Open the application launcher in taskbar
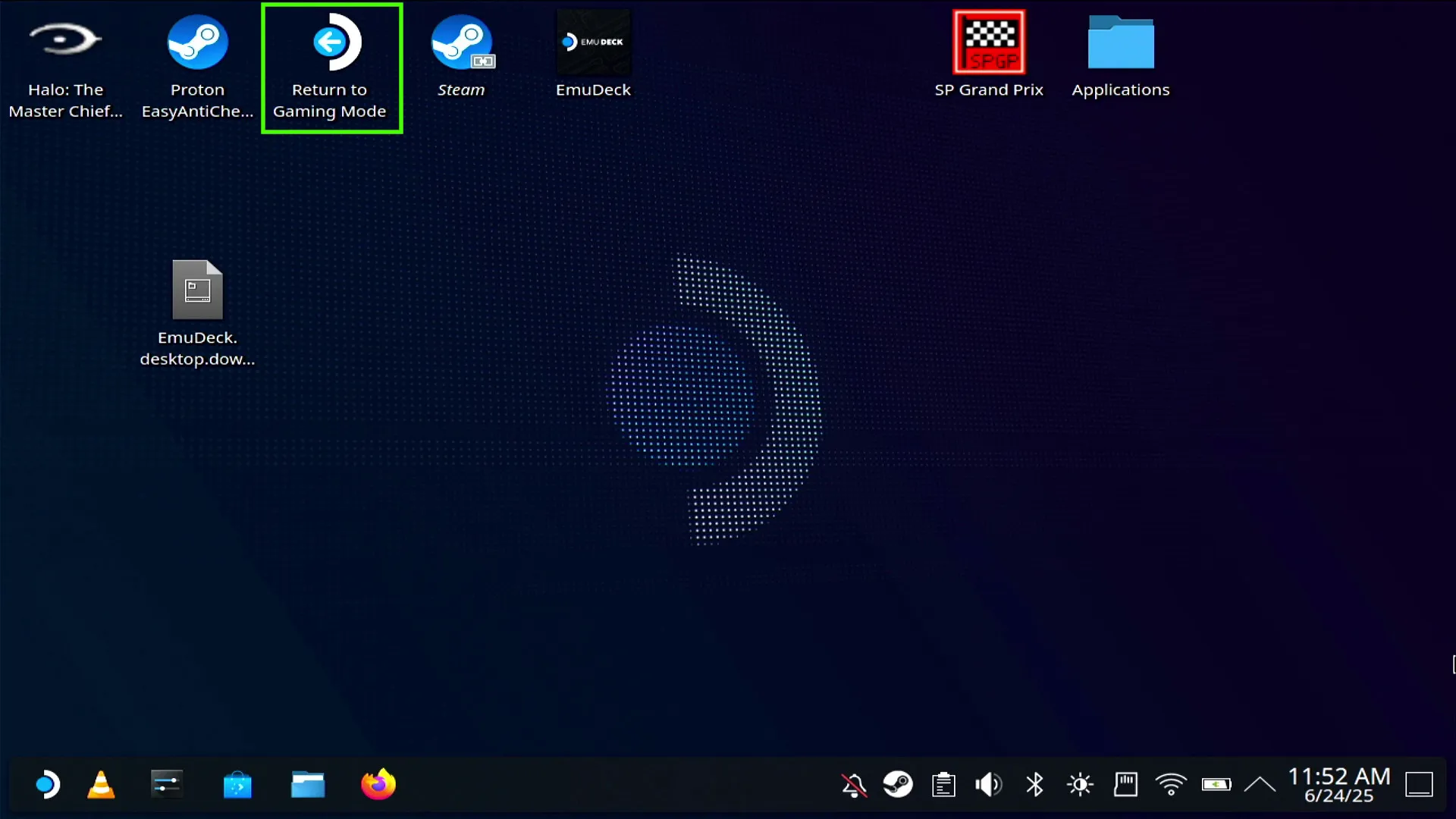The height and width of the screenshot is (819, 1456). click(x=47, y=784)
